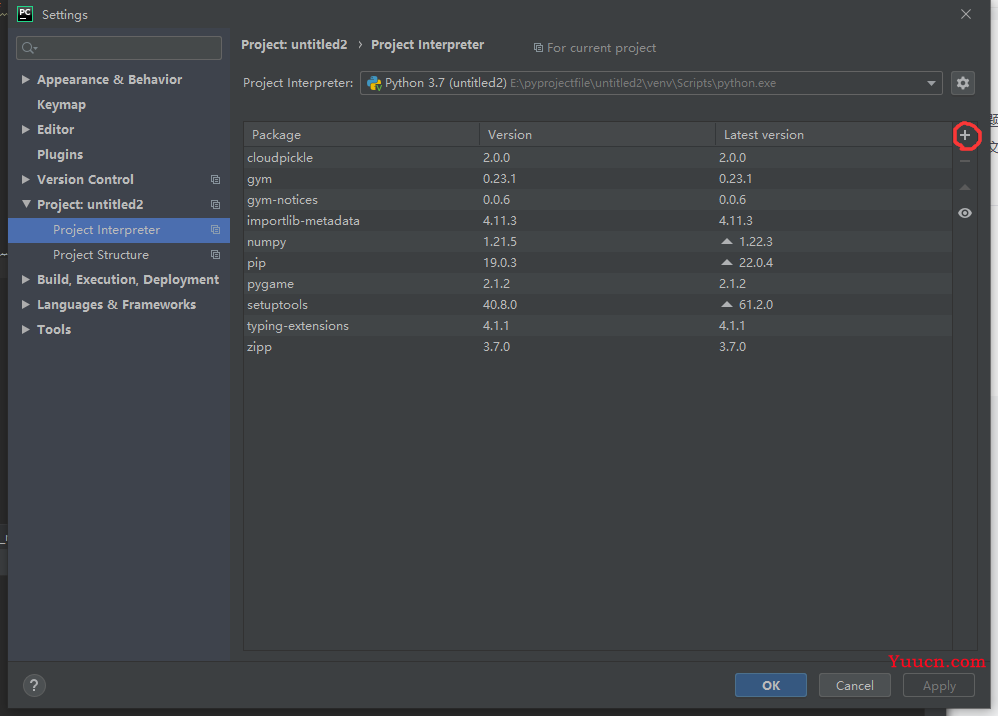The height and width of the screenshot is (716, 998).
Task: Expand the Version Control section
Action: click(25, 179)
